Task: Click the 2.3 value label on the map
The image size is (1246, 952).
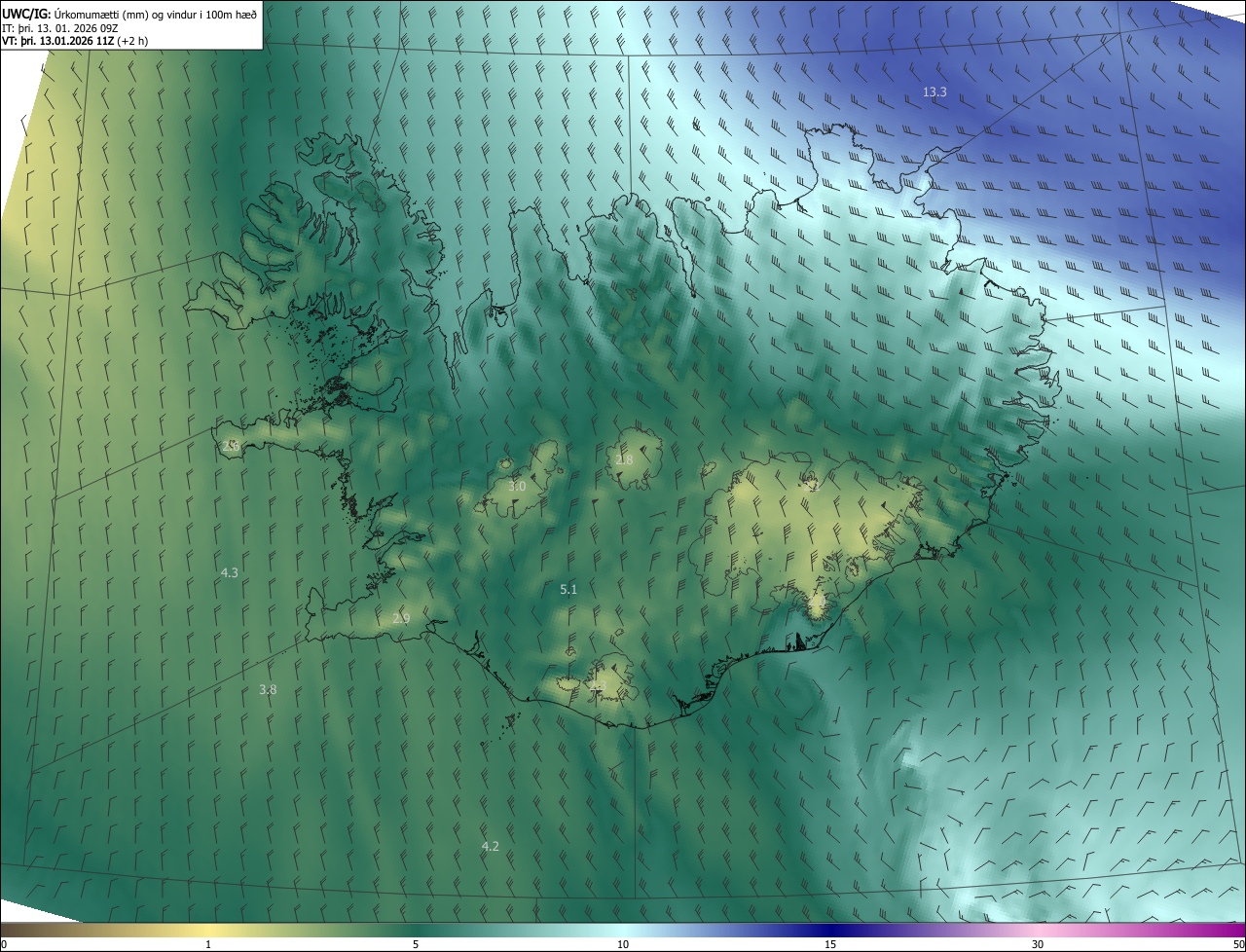Action: 598,686
